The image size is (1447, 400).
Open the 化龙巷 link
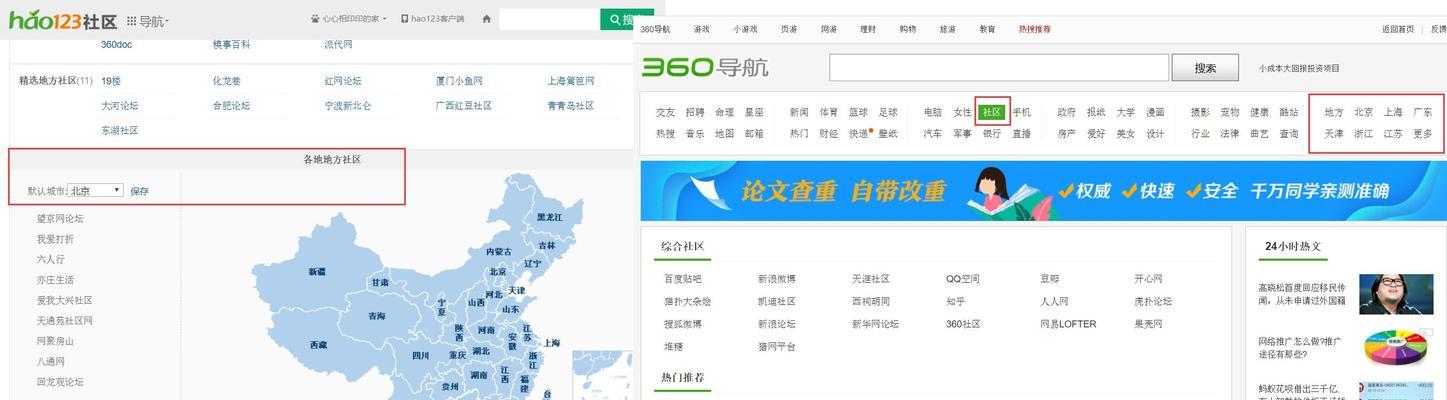(x=227, y=81)
